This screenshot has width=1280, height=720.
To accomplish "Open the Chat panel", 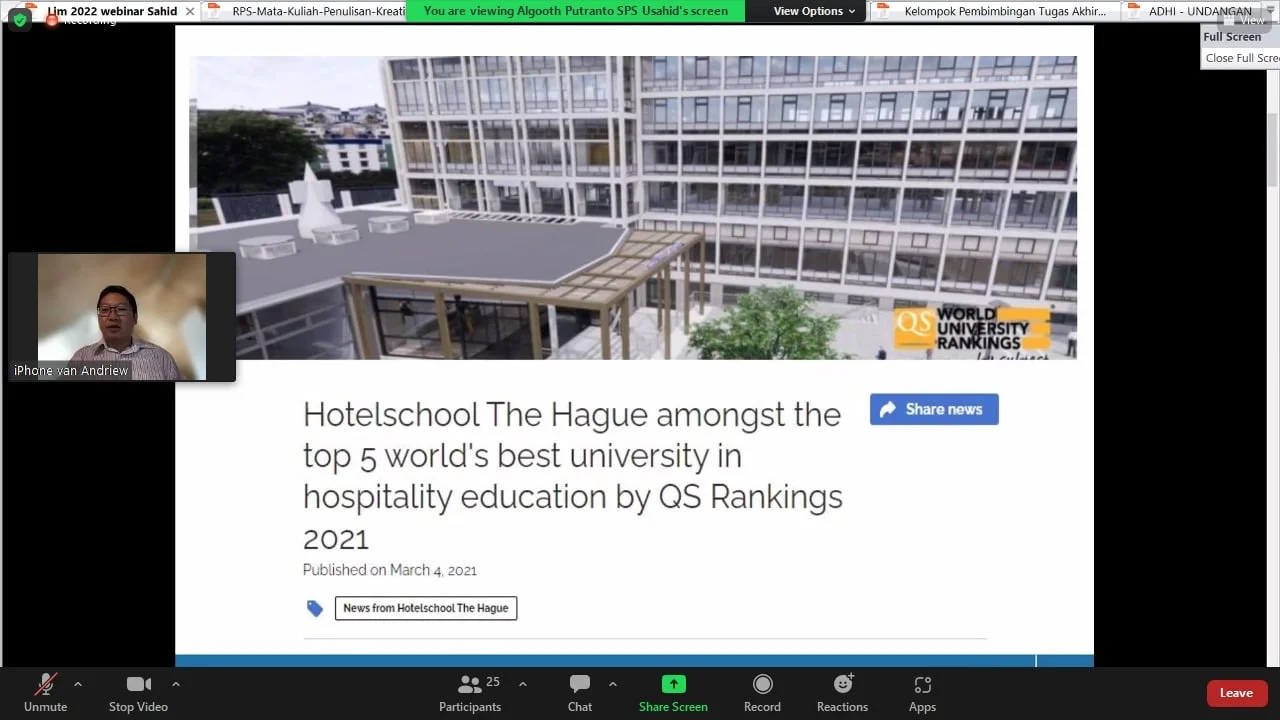I will [580, 693].
